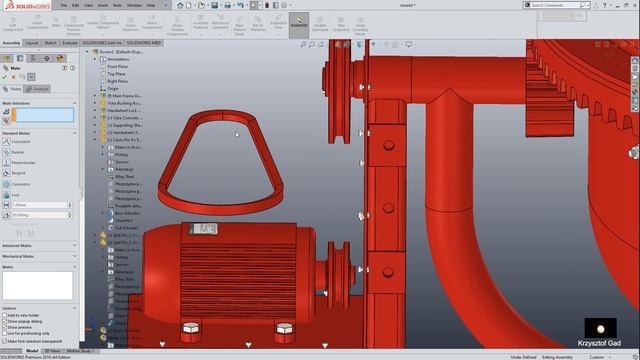Switch to the Sketch ribbon tab
The height and width of the screenshot is (360, 640).
coord(50,43)
